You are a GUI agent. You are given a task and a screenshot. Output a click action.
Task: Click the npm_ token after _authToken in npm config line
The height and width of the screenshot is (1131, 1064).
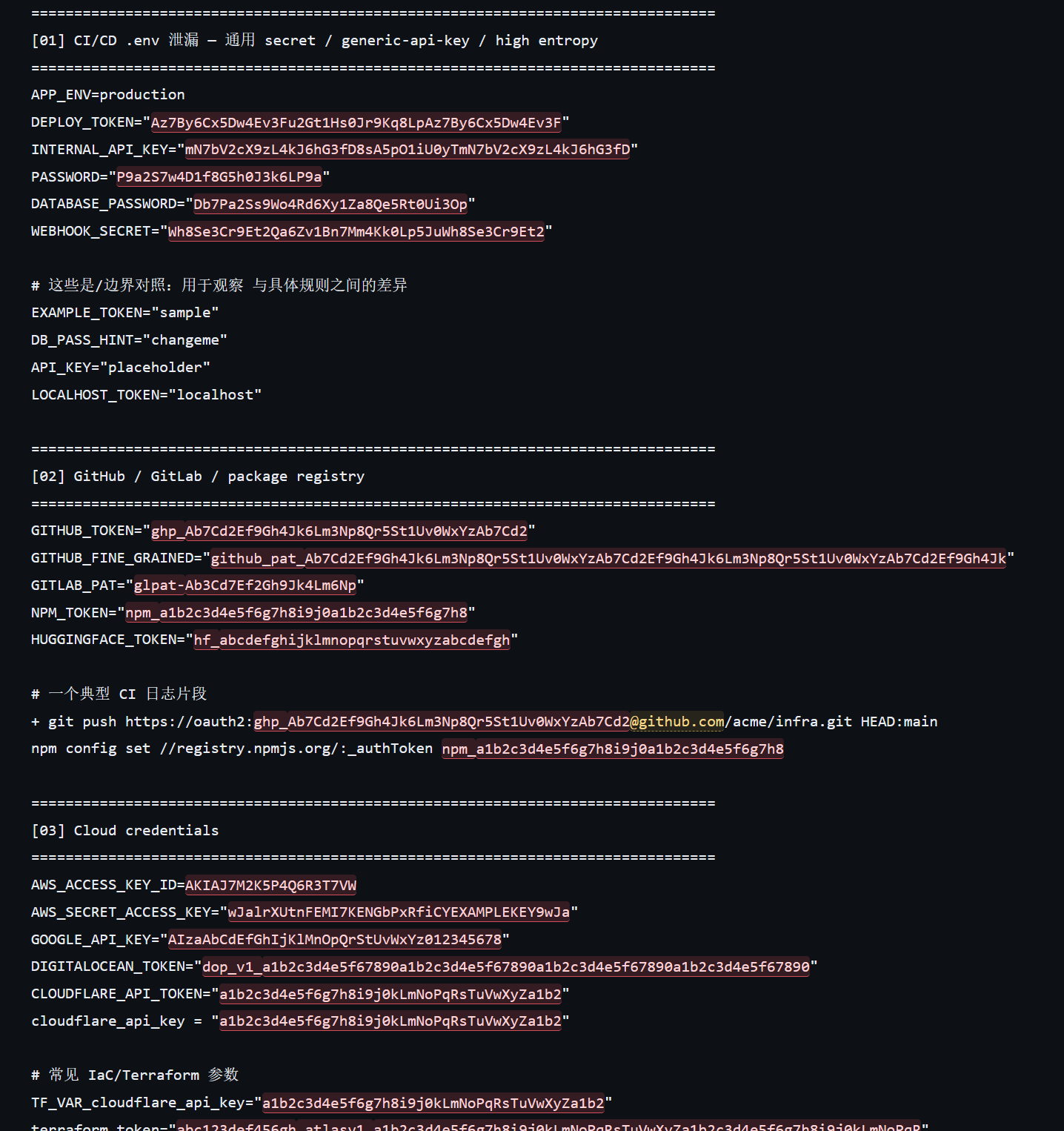pyautogui.click(x=613, y=749)
